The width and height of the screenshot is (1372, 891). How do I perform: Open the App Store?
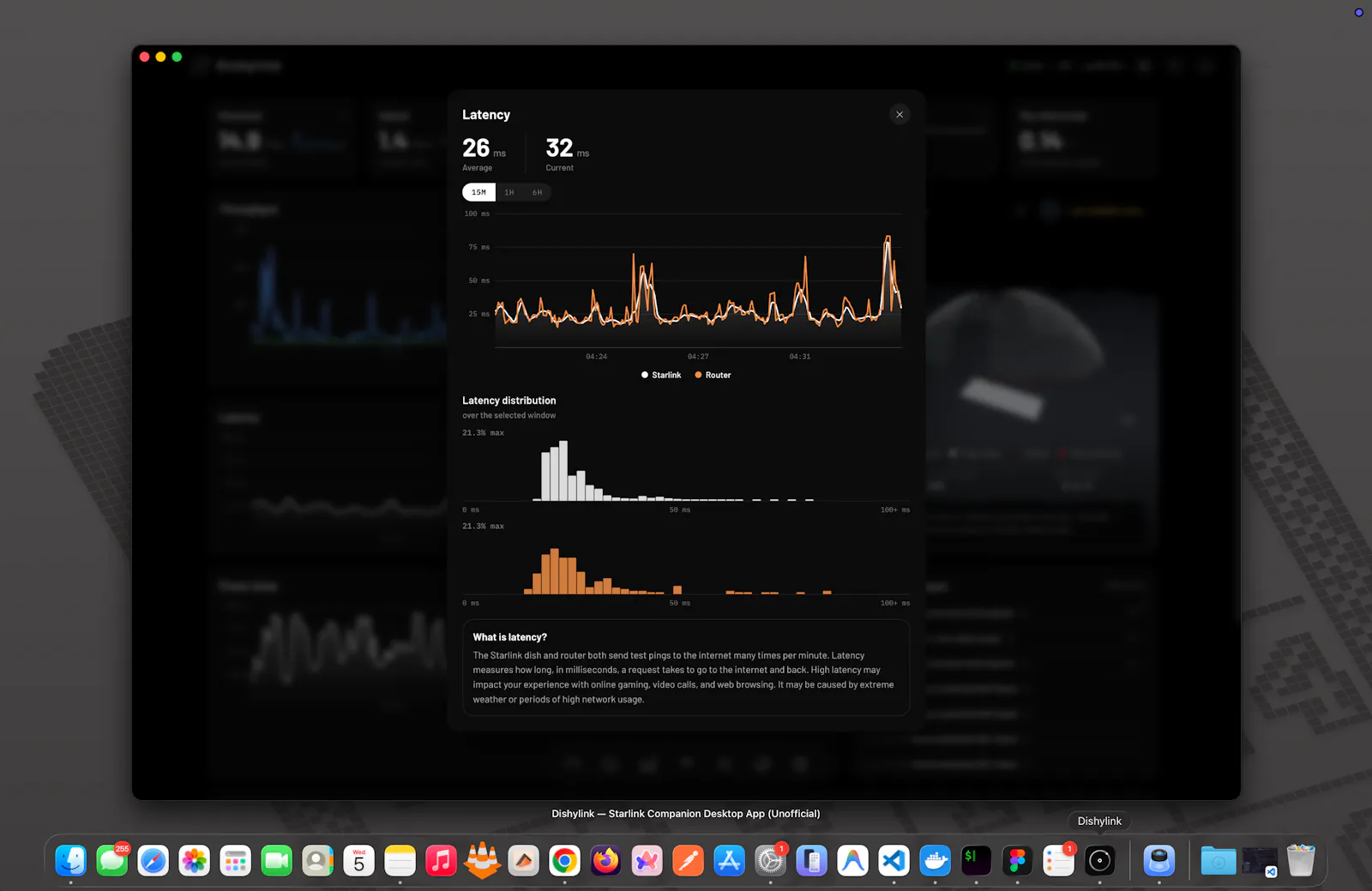coord(730,860)
